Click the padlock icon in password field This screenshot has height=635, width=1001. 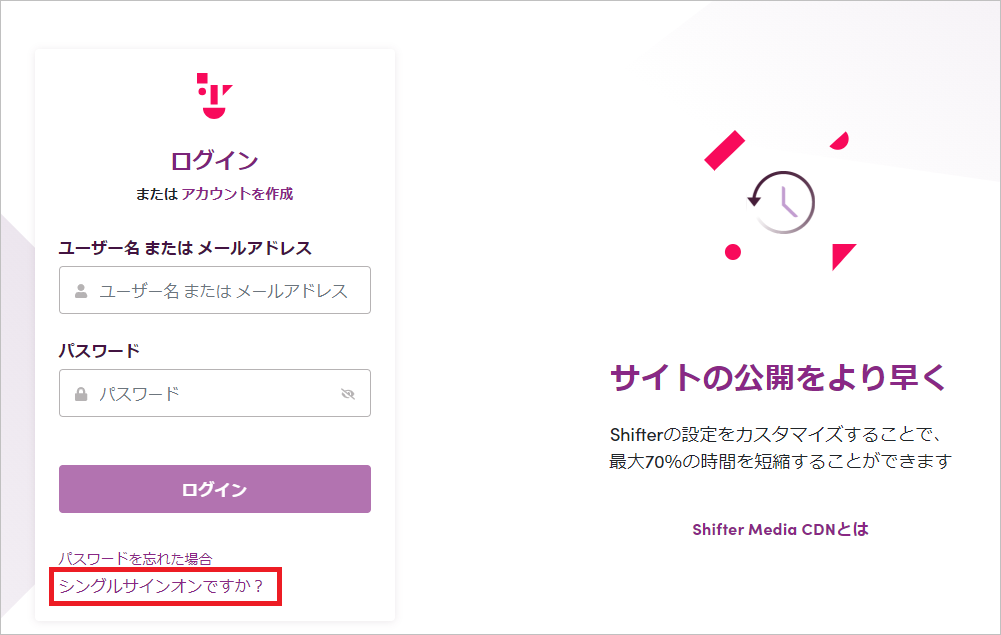tap(81, 394)
